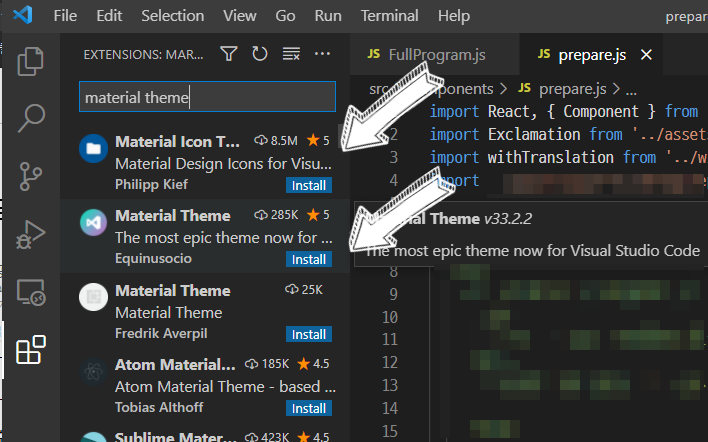The image size is (708, 442).
Task: Close the prepare.js tab
Action: (647, 55)
